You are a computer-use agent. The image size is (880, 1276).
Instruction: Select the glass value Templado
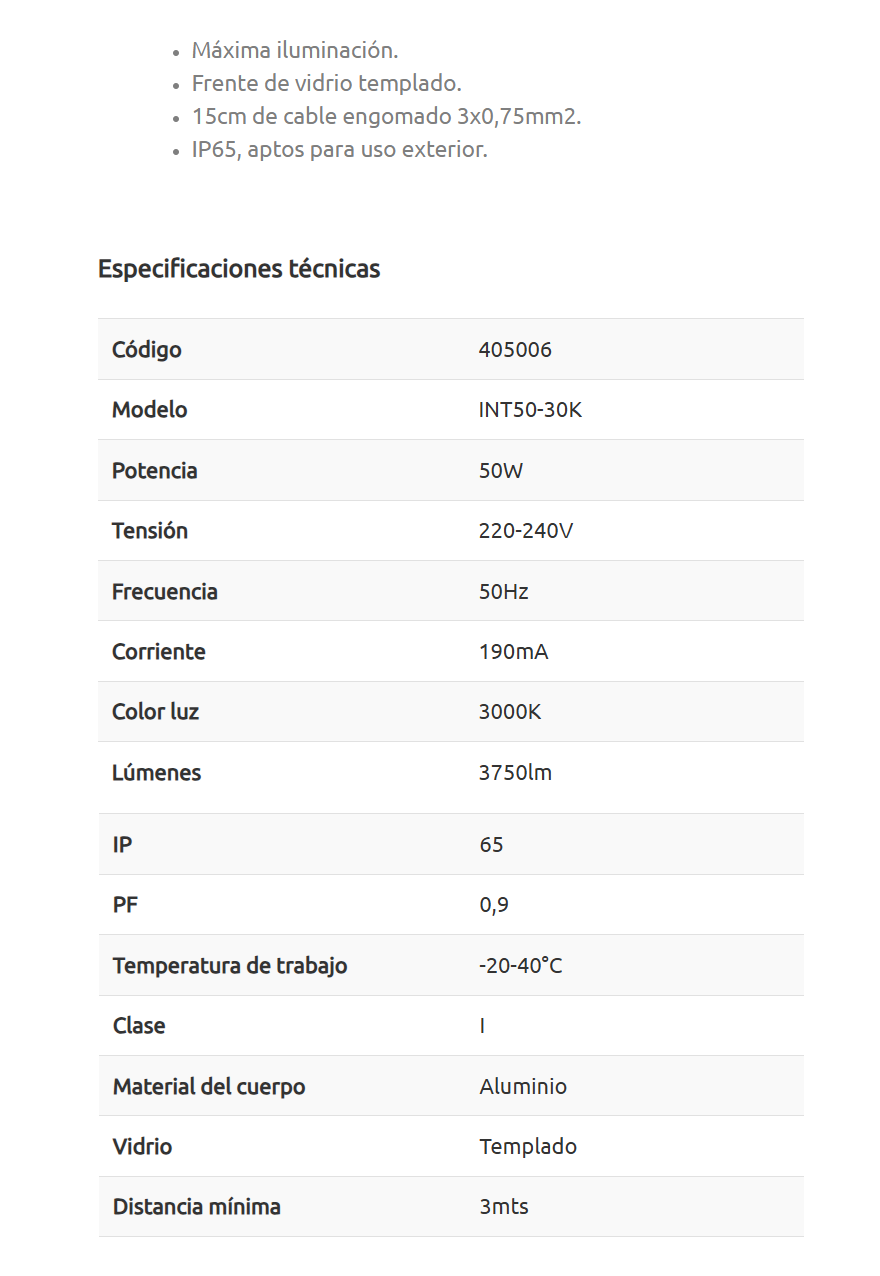(528, 1147)
